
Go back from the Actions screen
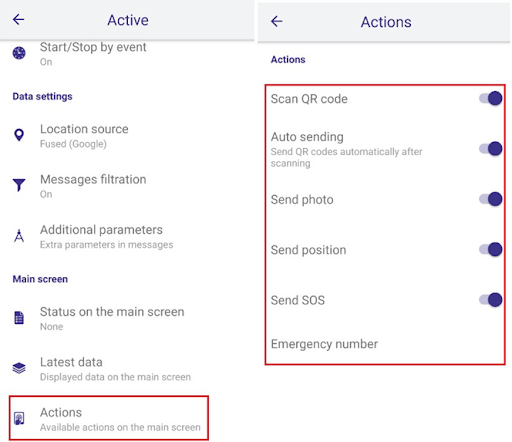(277, 21)
